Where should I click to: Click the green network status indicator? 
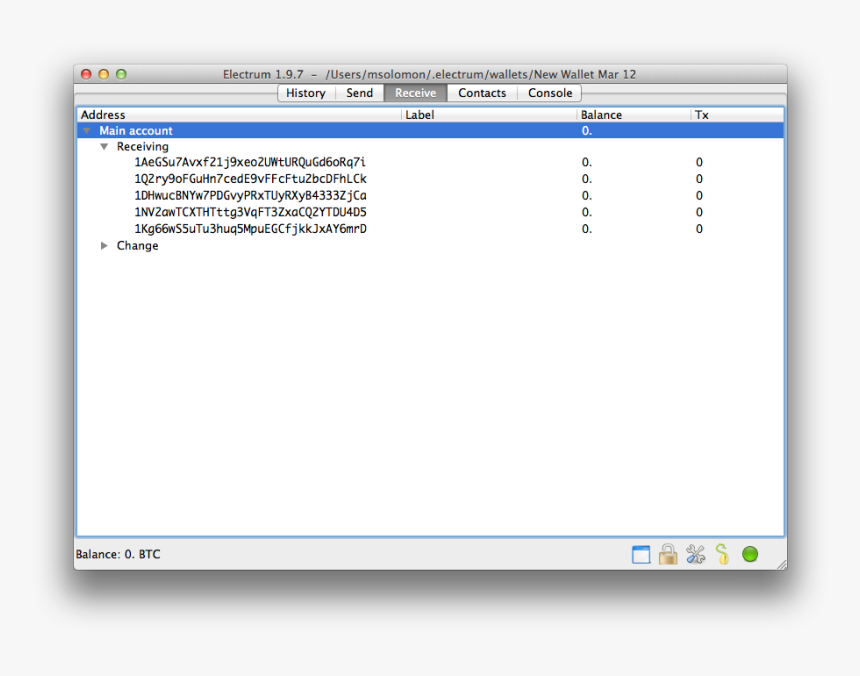[x=750, y=554]
